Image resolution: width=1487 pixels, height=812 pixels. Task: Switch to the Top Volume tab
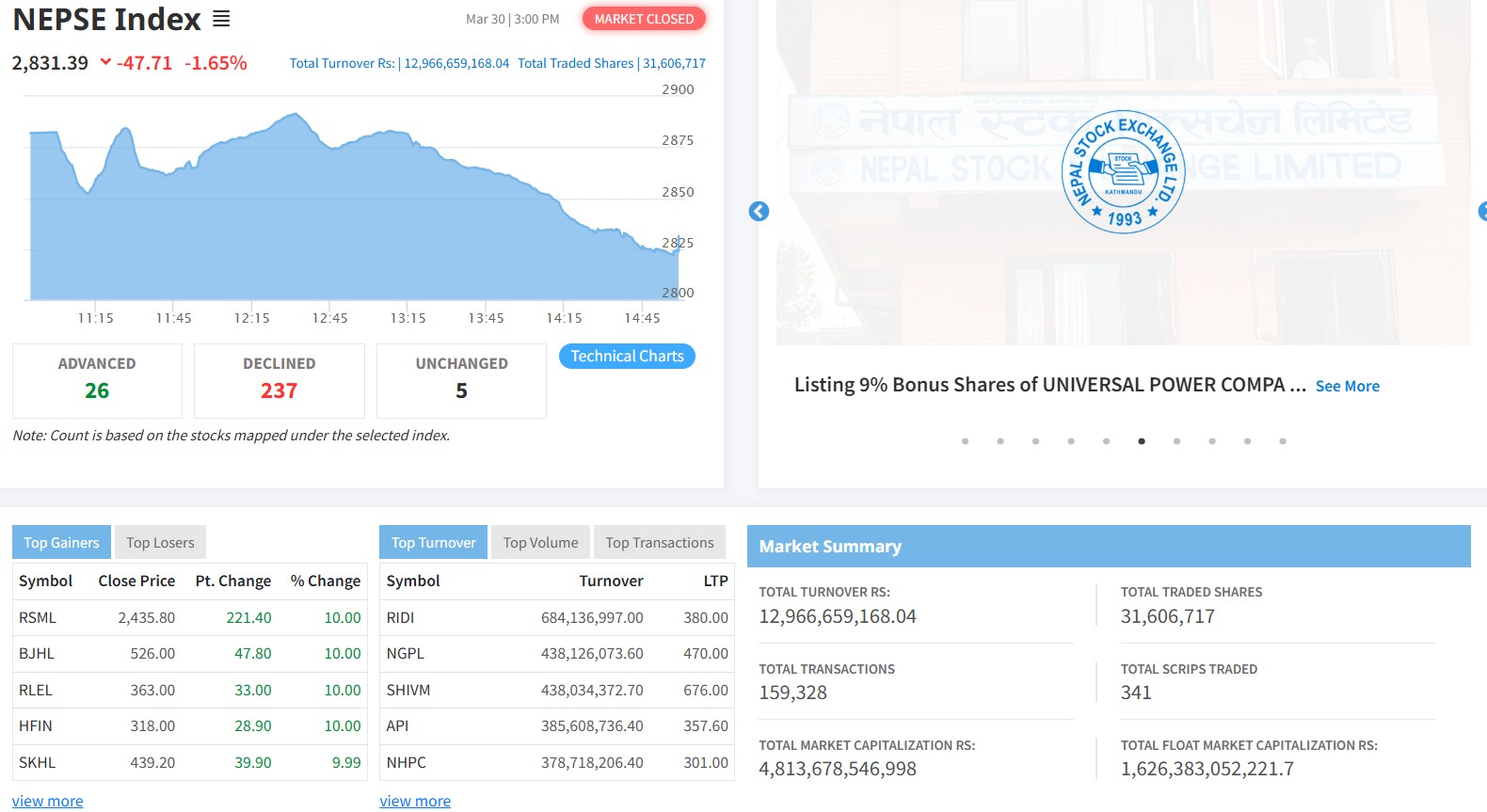coord(540,543)
